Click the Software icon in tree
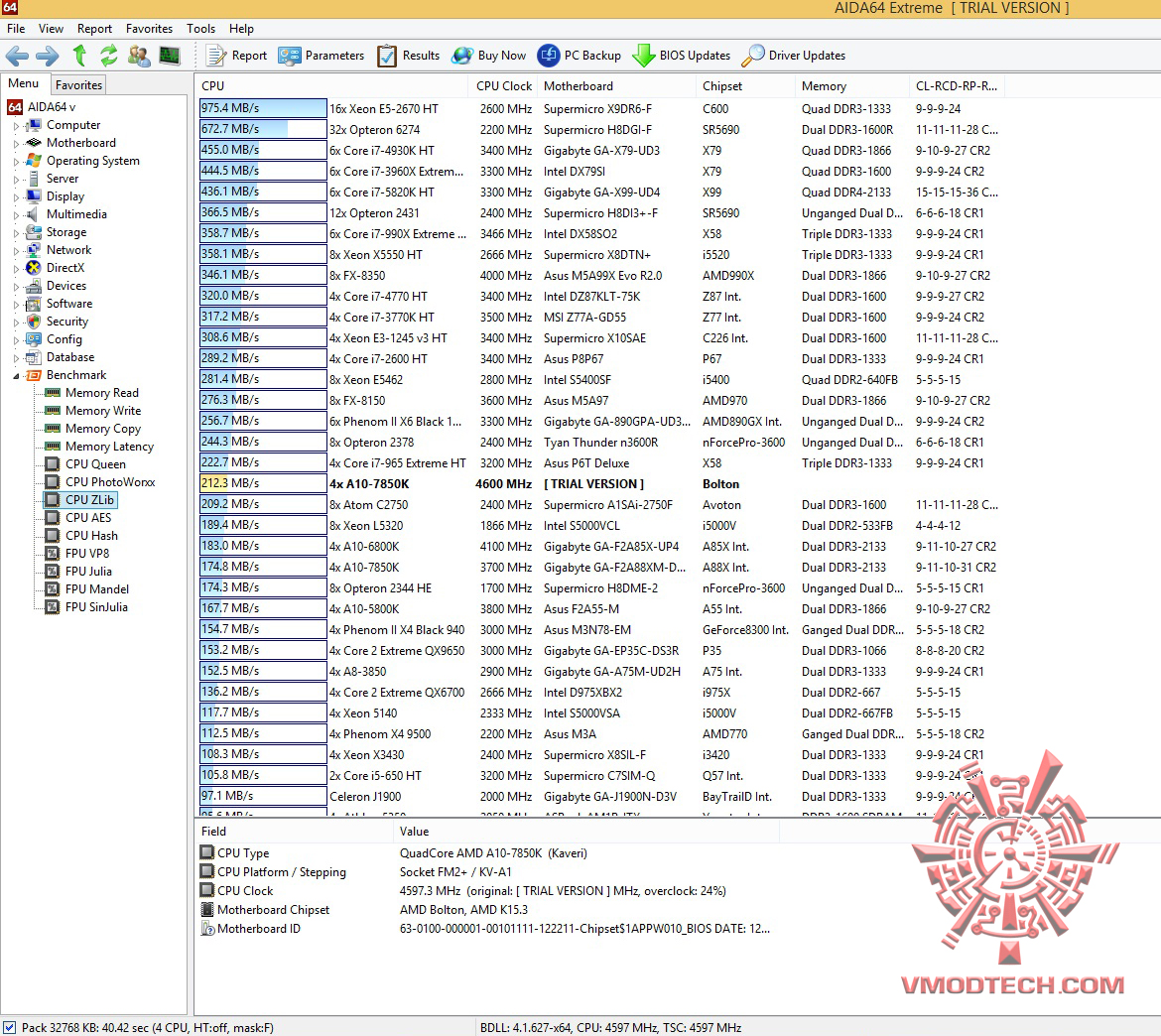Image resolution: width=1161 pixels, height=1036 pixels. point(34,304)
